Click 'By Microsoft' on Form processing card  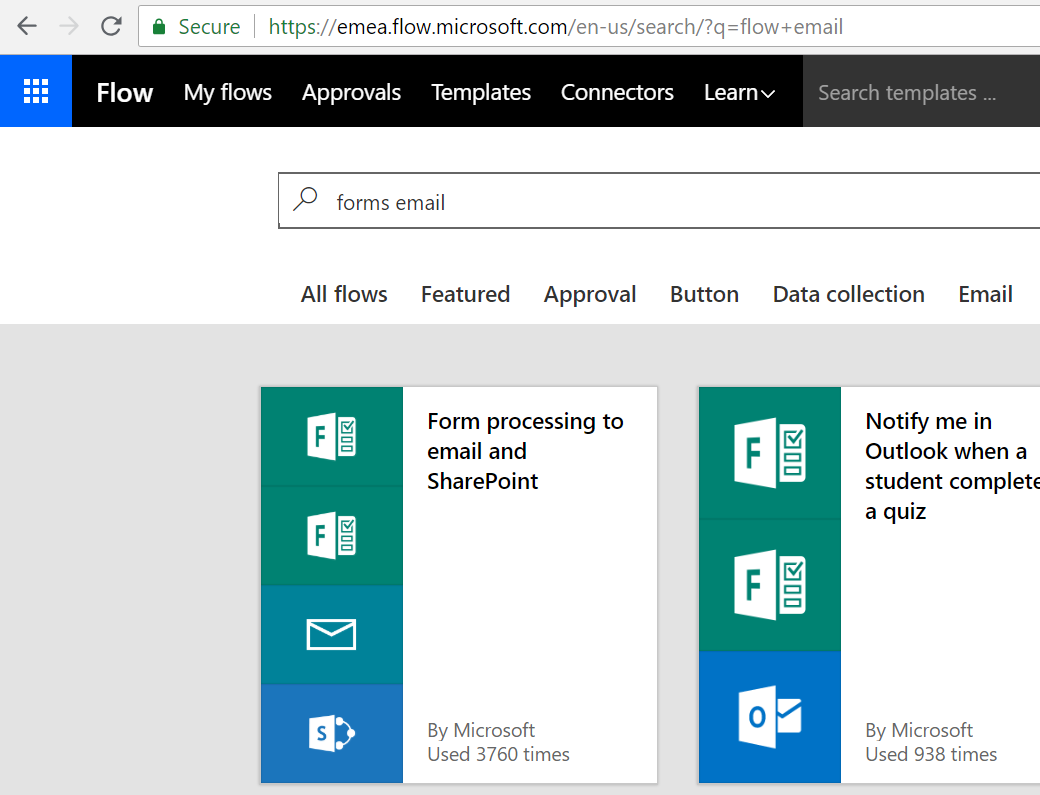481,730
